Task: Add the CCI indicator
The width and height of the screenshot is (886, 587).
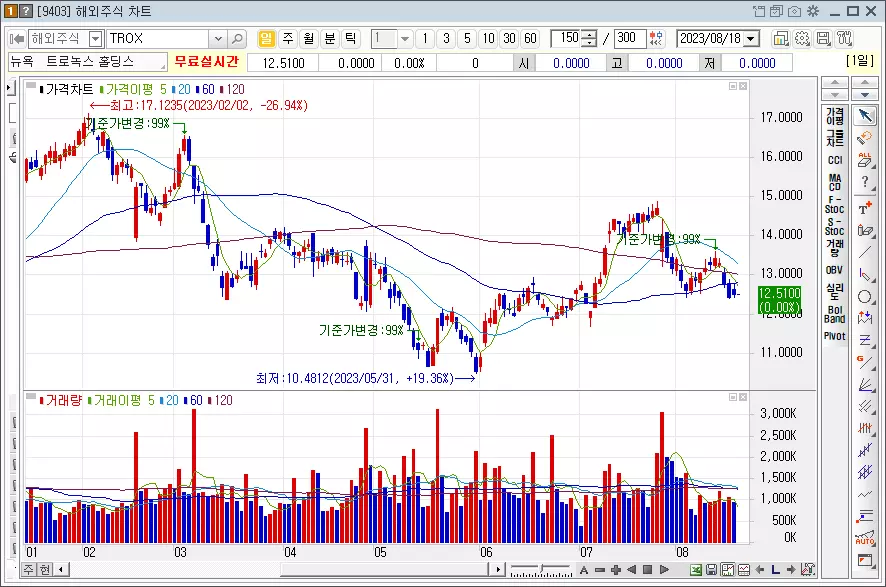Action: pos(835,160)
